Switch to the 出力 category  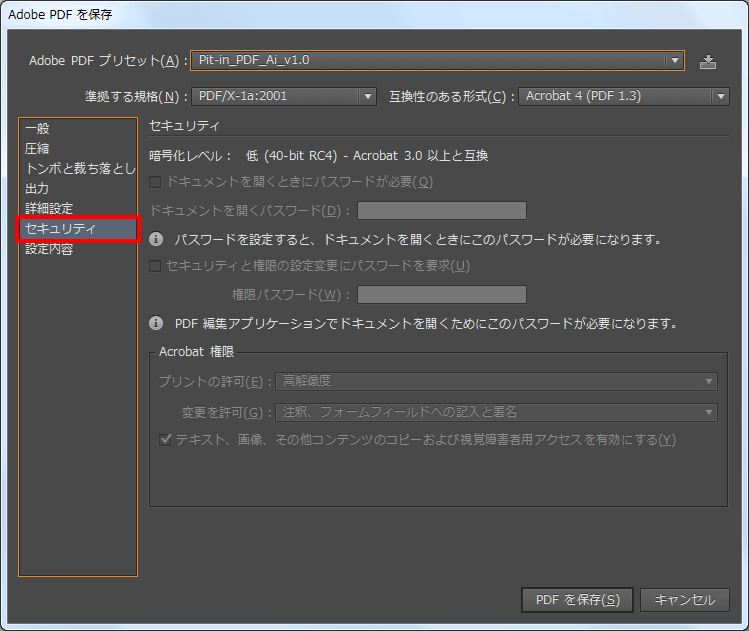coord(37,189)
